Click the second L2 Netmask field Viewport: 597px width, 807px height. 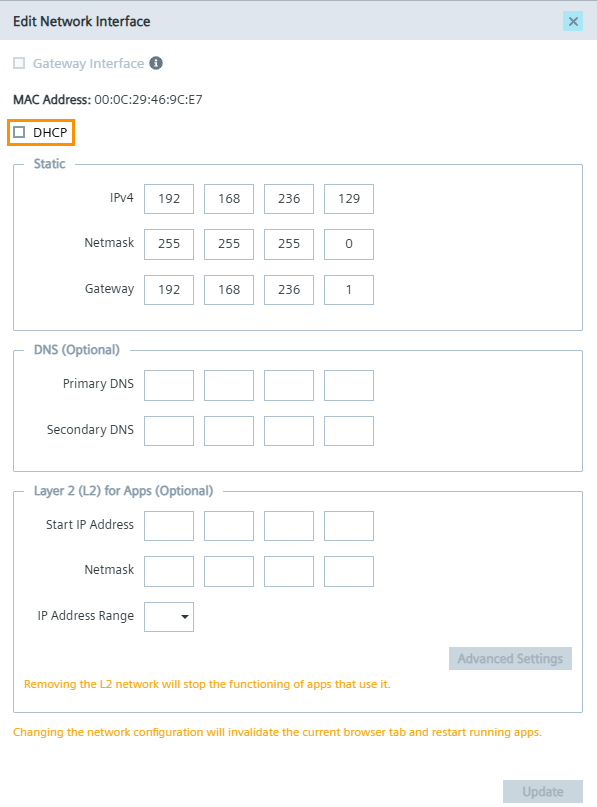click(x=228, y=570)
